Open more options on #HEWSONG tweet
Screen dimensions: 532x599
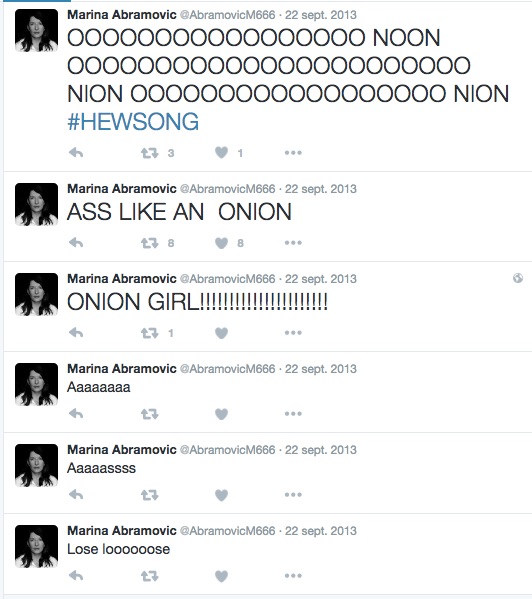pos(293,153)
